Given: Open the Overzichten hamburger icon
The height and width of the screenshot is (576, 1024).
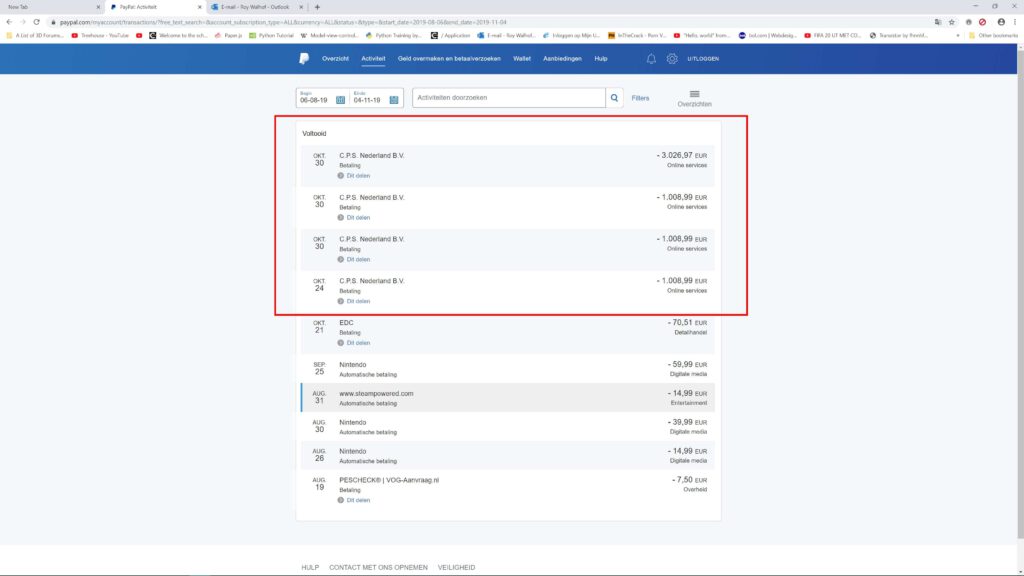Looking at the screenshot, I should [x=694, y=94].
